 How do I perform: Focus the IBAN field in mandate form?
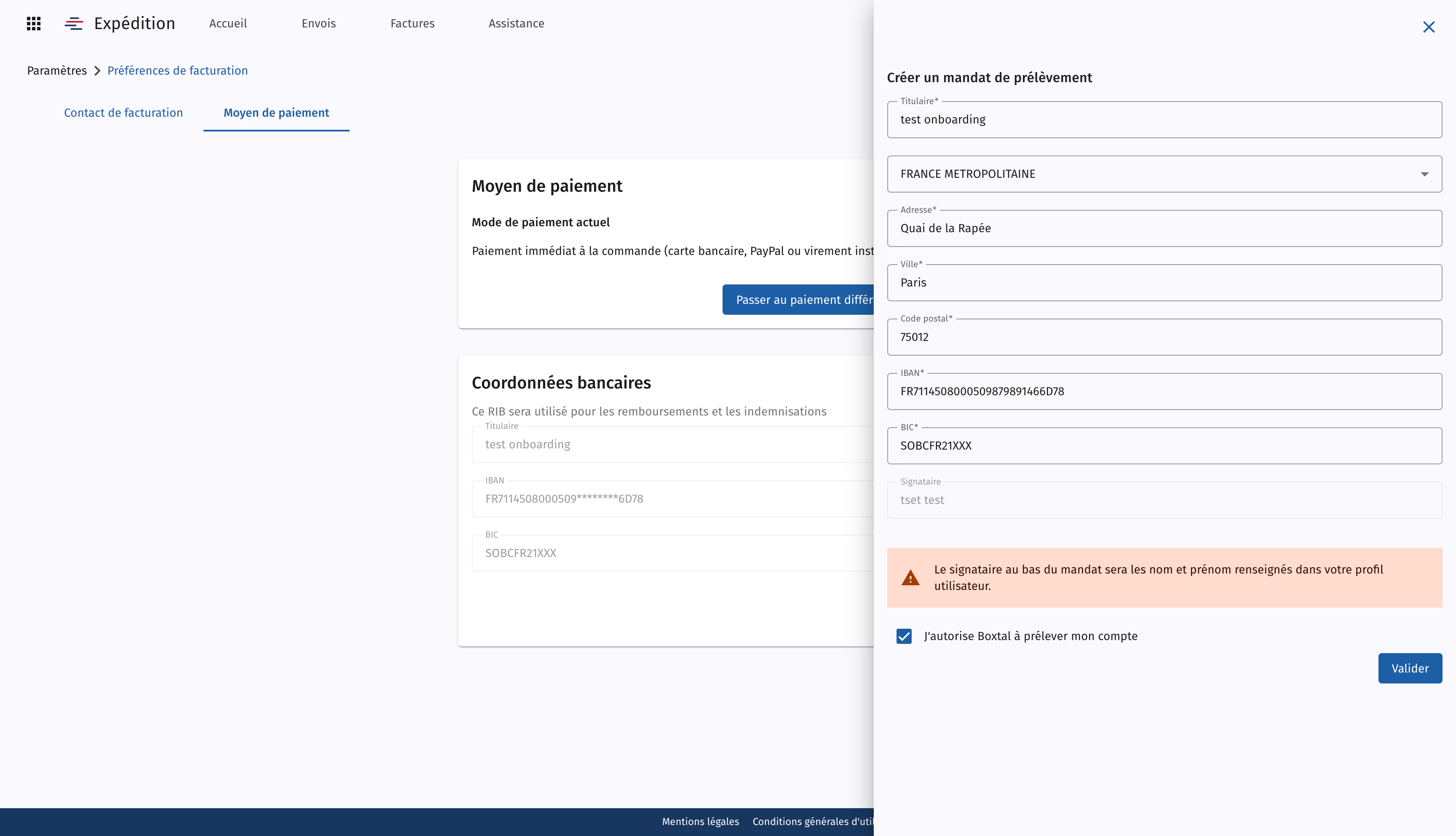click(1164, 391)
